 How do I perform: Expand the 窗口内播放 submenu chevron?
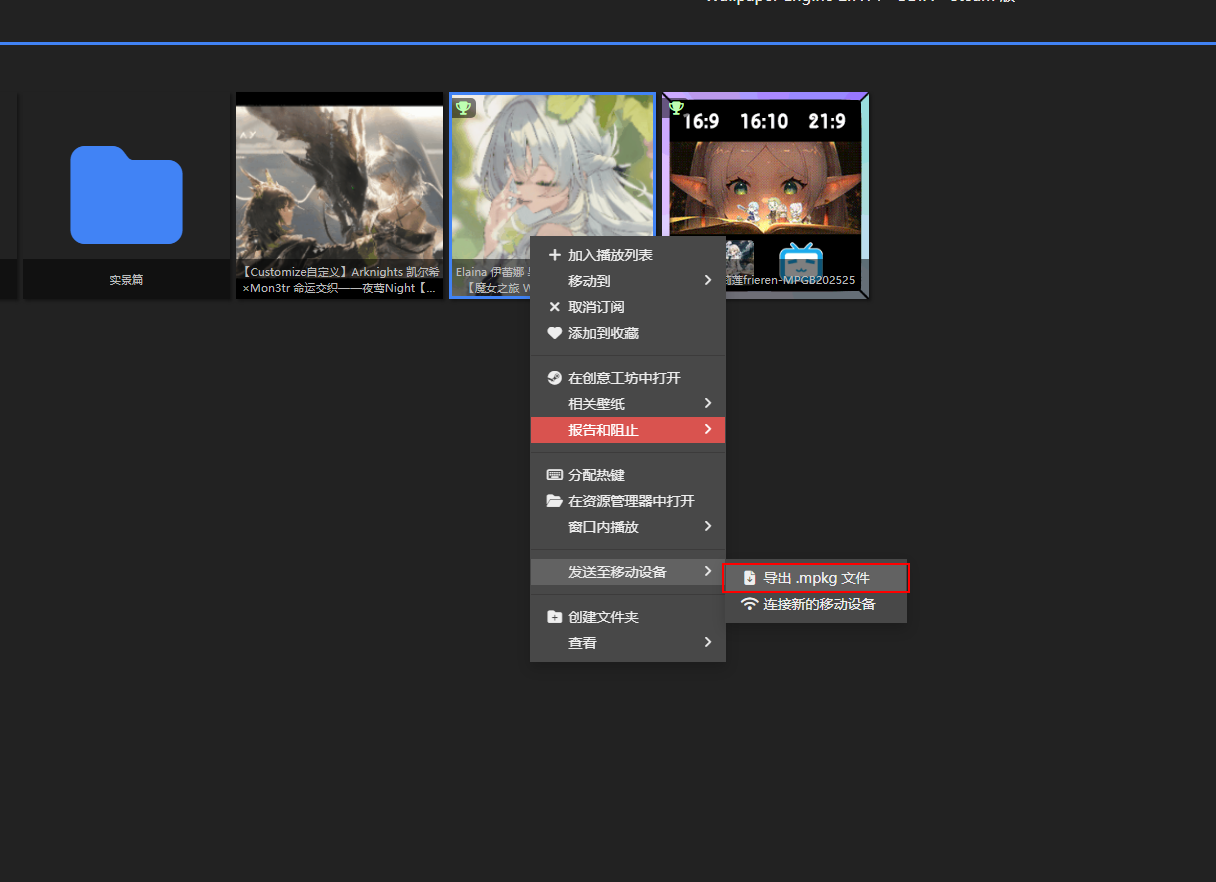[708, 526]
